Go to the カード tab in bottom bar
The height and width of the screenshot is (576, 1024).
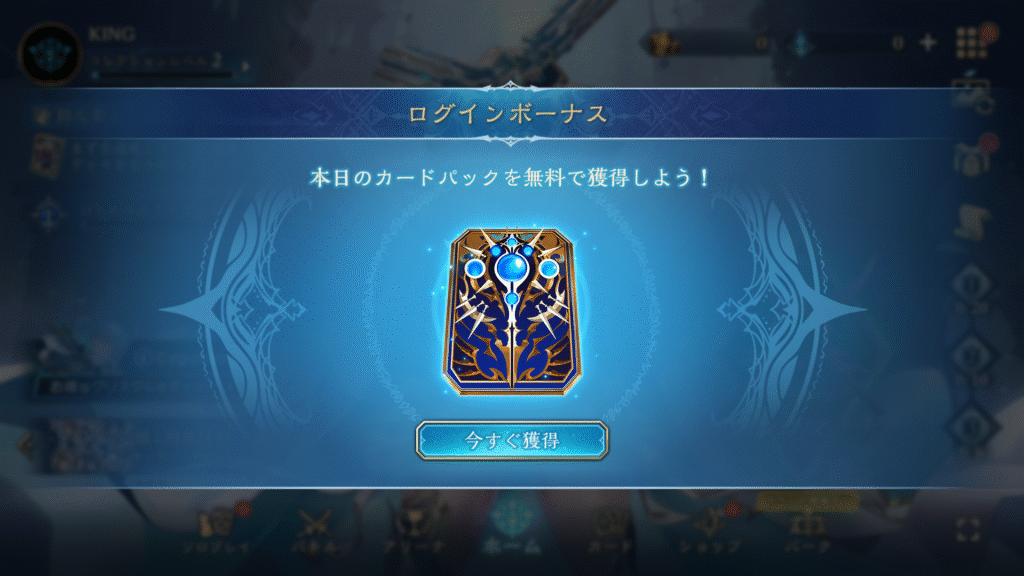click(x=610, y=530)
